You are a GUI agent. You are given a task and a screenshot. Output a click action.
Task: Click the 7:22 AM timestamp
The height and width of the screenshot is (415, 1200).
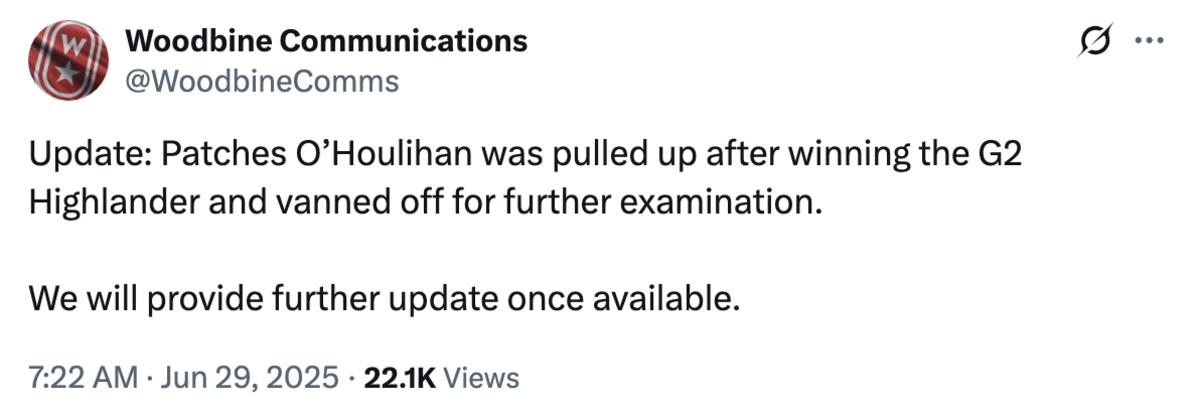coord(84,379)
